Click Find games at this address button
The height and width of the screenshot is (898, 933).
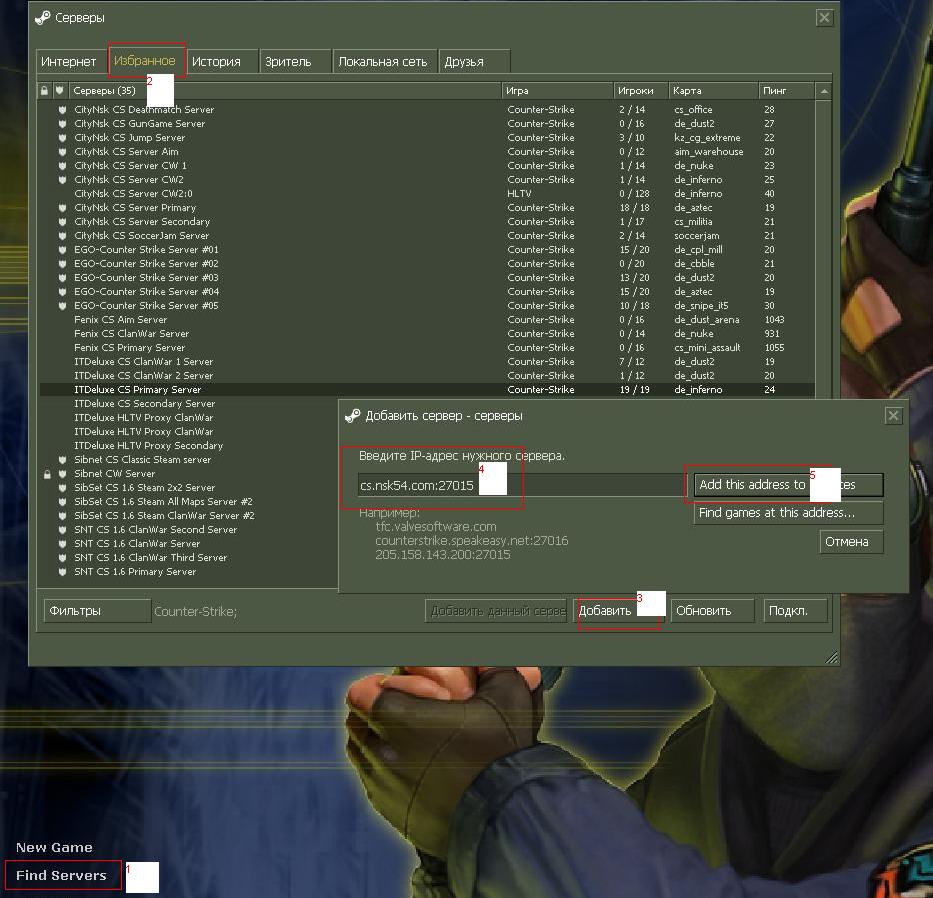[788, 512]
